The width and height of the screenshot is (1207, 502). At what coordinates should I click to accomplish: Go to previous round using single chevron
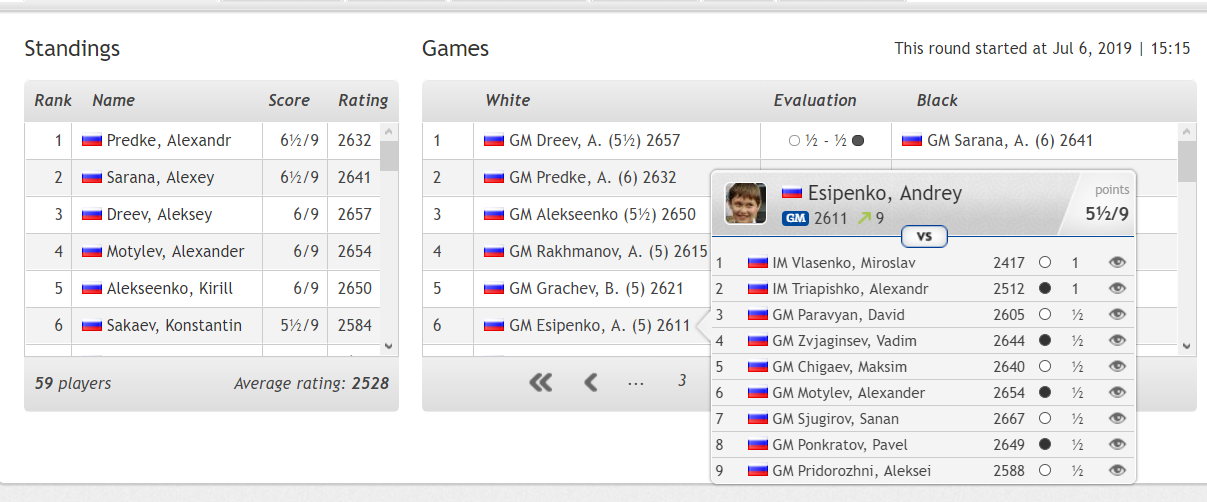(591, 382)
